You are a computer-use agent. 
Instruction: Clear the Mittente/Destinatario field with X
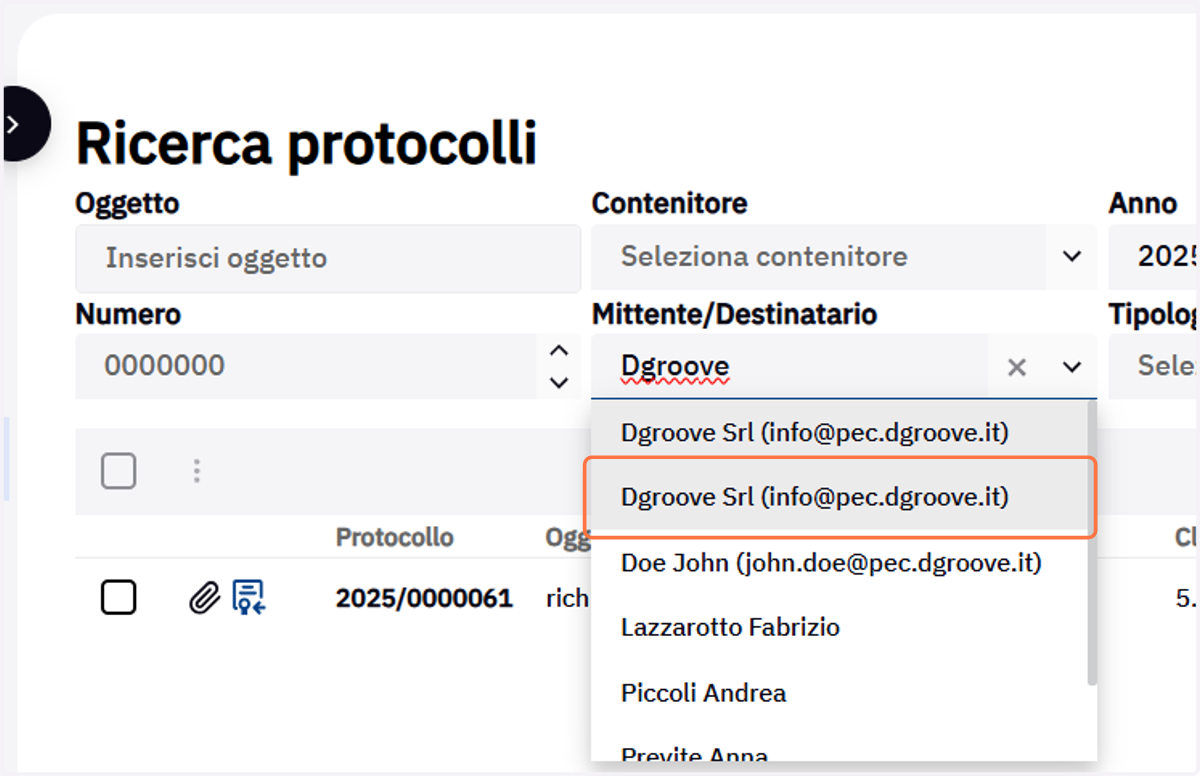(1017, 368)
